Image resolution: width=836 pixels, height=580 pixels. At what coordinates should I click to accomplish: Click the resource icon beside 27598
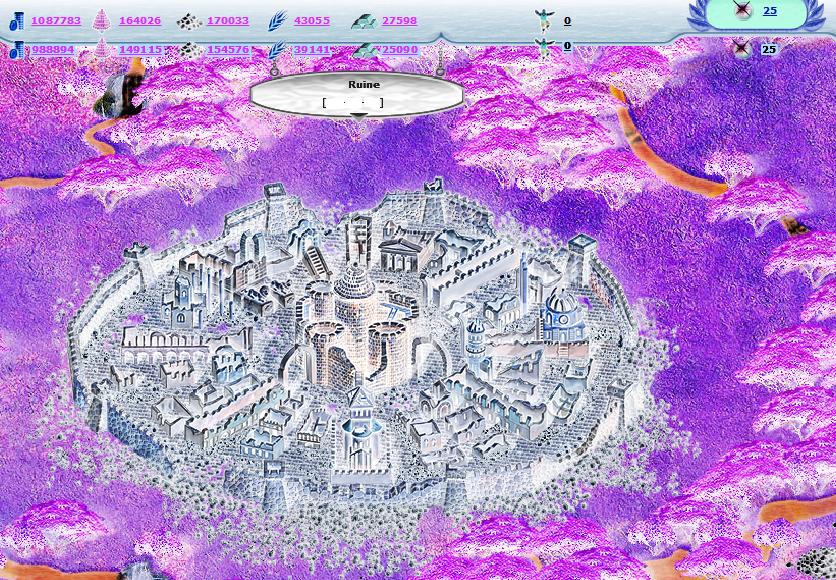point(364,21)
